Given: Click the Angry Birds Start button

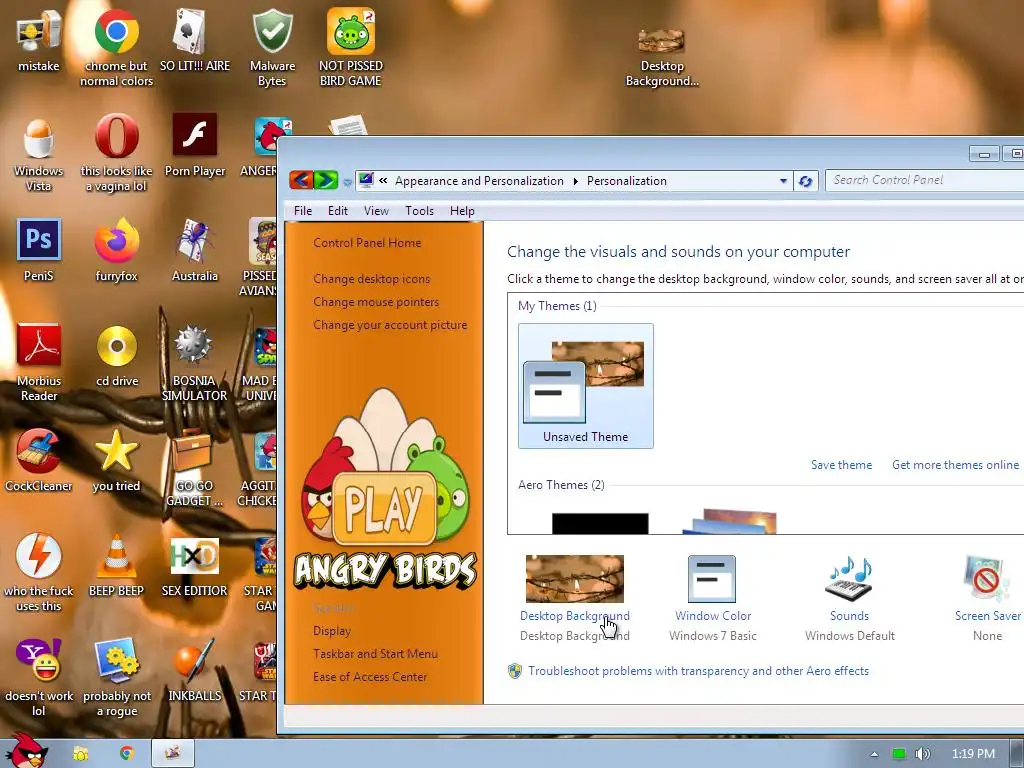Looking at the screenshot, I should coord(26,751).
